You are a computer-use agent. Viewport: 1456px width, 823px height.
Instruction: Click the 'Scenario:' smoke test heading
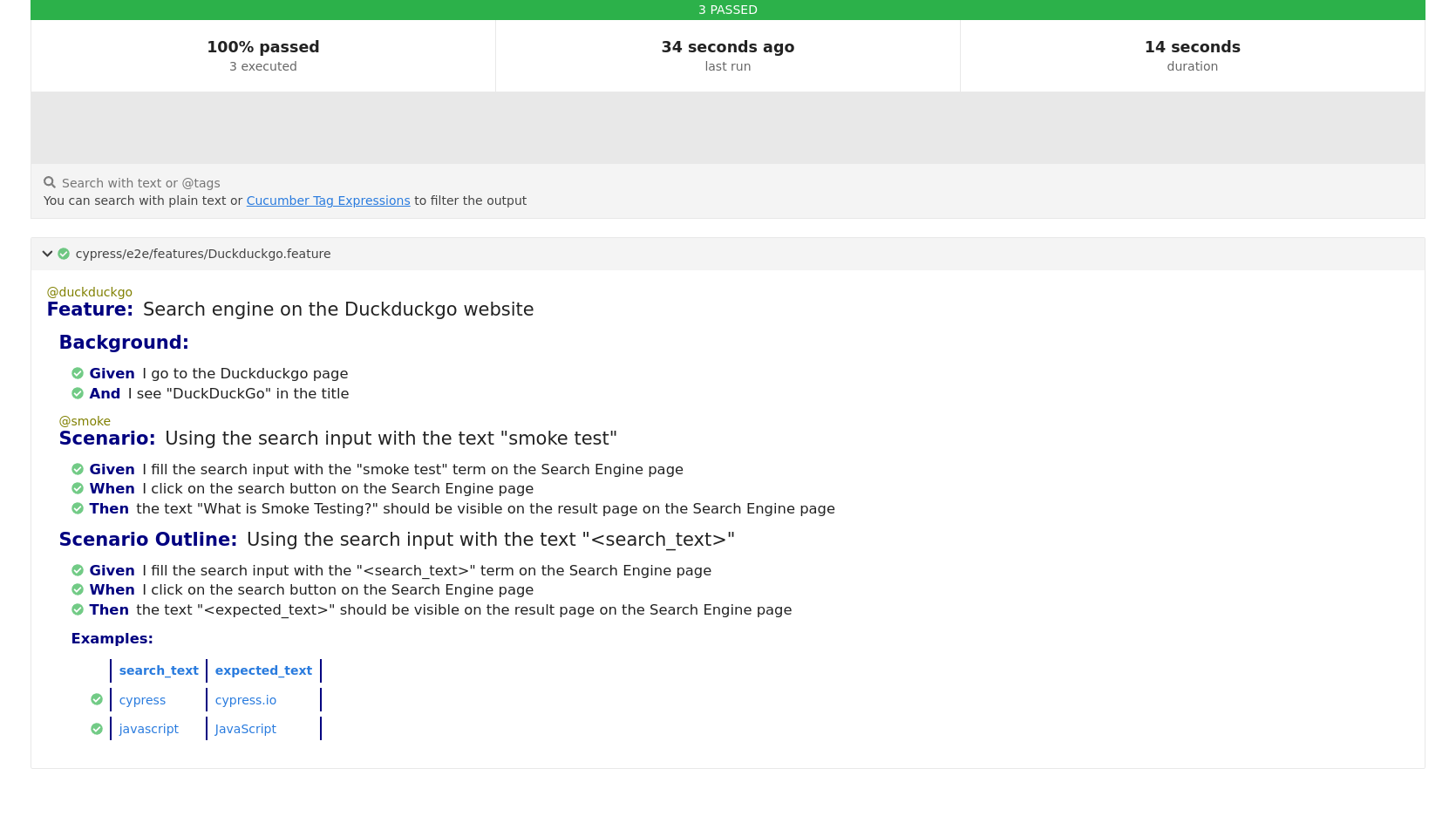[107, 439]
